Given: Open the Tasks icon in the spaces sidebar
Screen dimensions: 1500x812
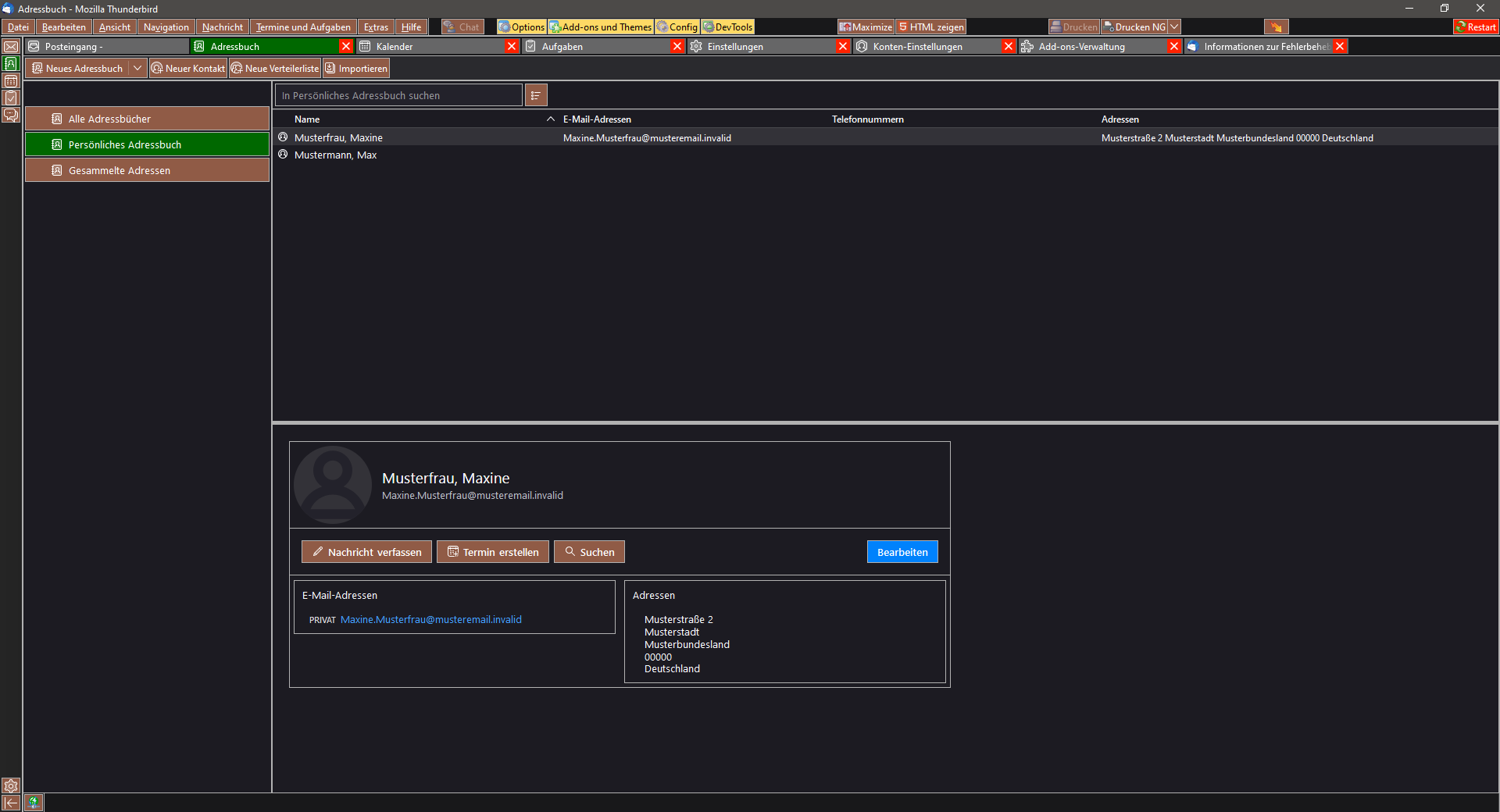Looking at the screenshot, I should click(11, 98).
